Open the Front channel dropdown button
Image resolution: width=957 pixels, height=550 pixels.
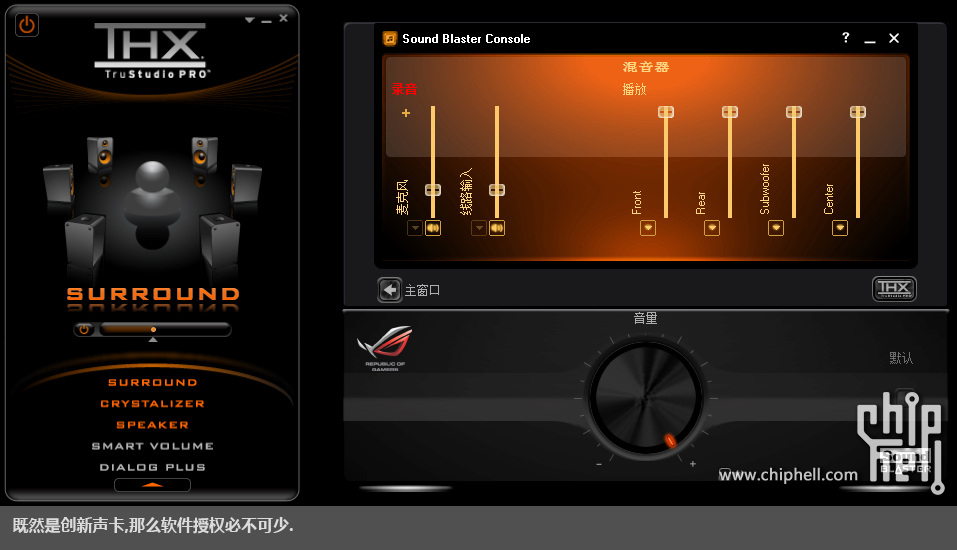pos(648,228)
